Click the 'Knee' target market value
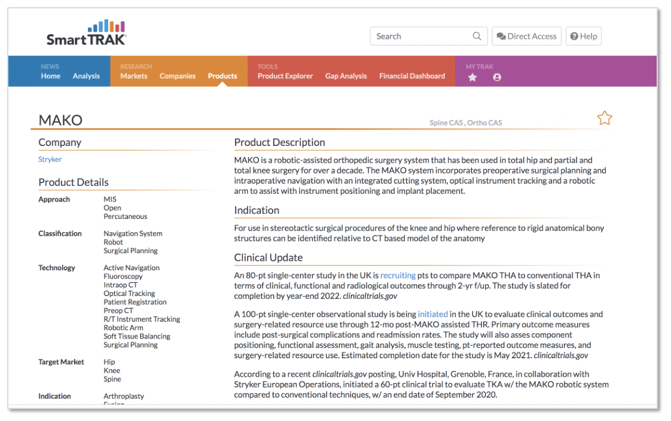Screen dimensions: 671x421 pos(112,371)
